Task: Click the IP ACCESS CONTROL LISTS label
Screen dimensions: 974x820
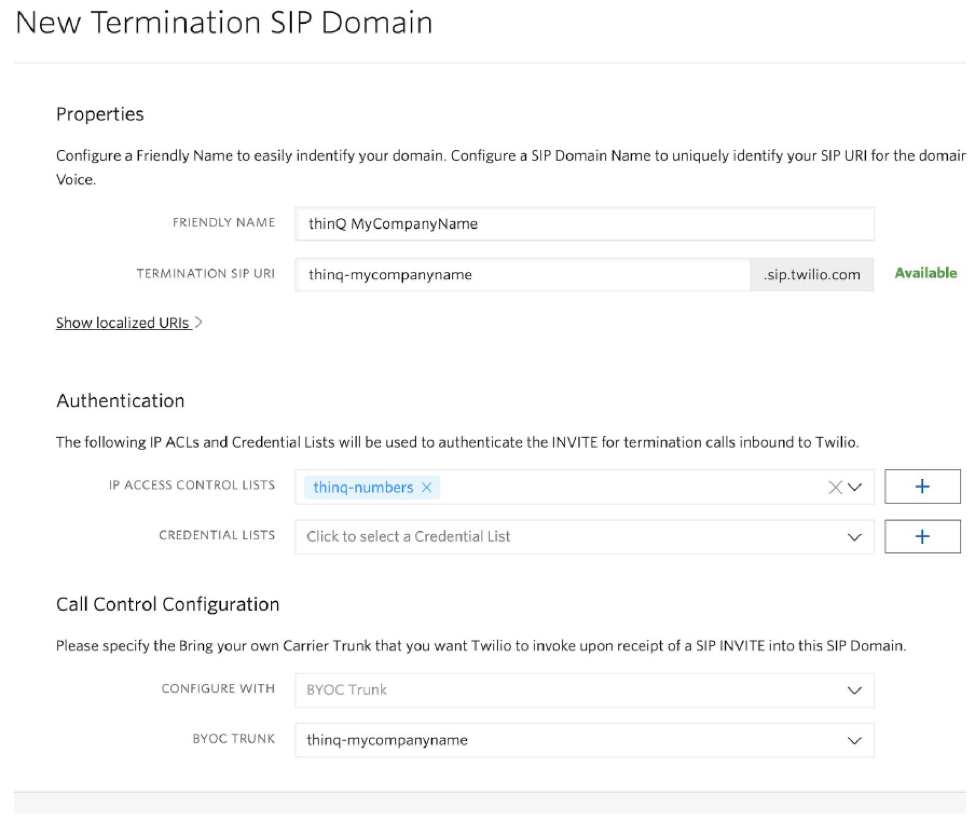Action: pyautogui.click(x=192, y=485)
